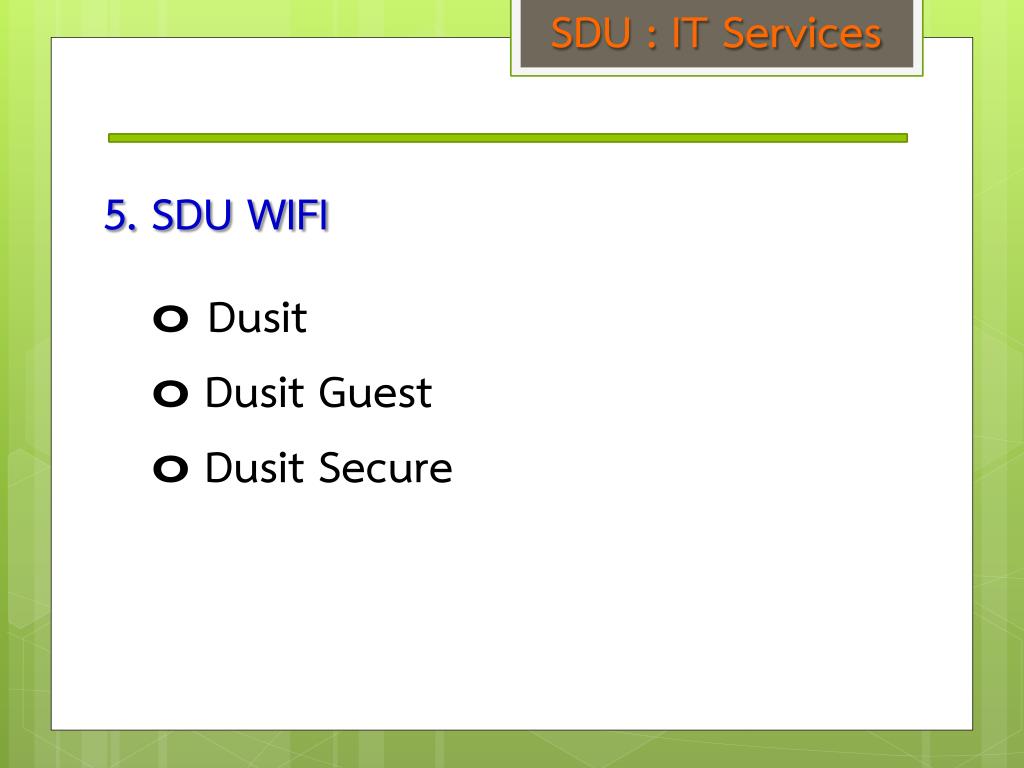Click the word Secure in the list

[x=385, y=468]
